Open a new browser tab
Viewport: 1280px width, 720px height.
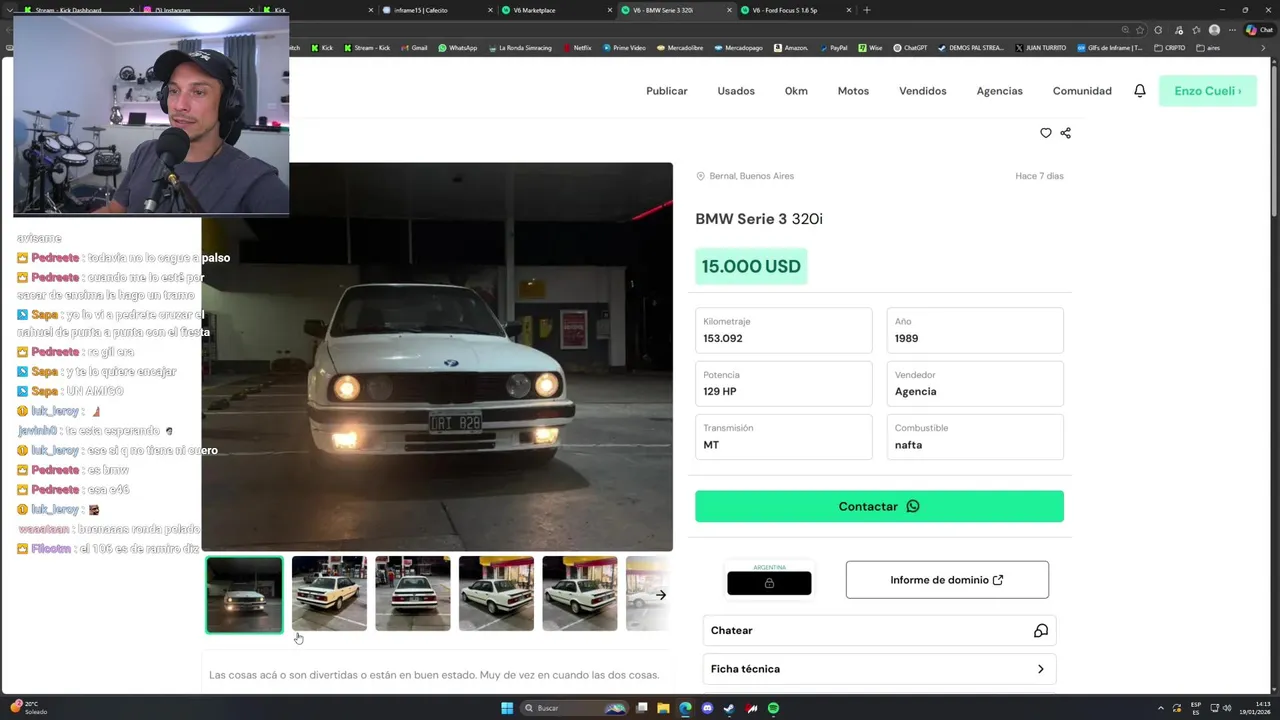867,10
